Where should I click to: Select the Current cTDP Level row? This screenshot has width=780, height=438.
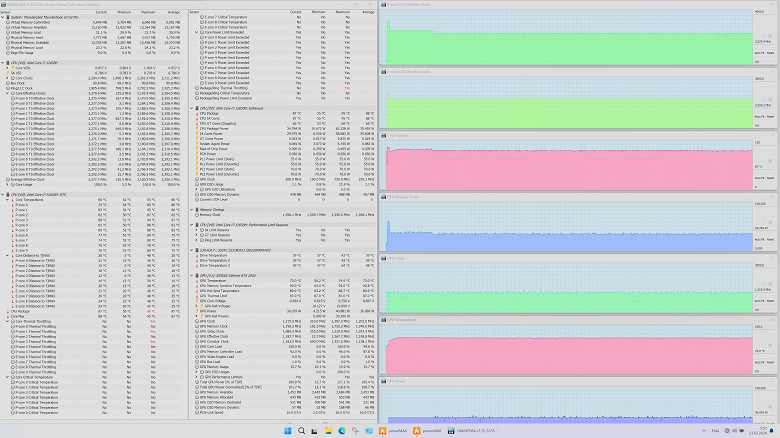point(282,200)
